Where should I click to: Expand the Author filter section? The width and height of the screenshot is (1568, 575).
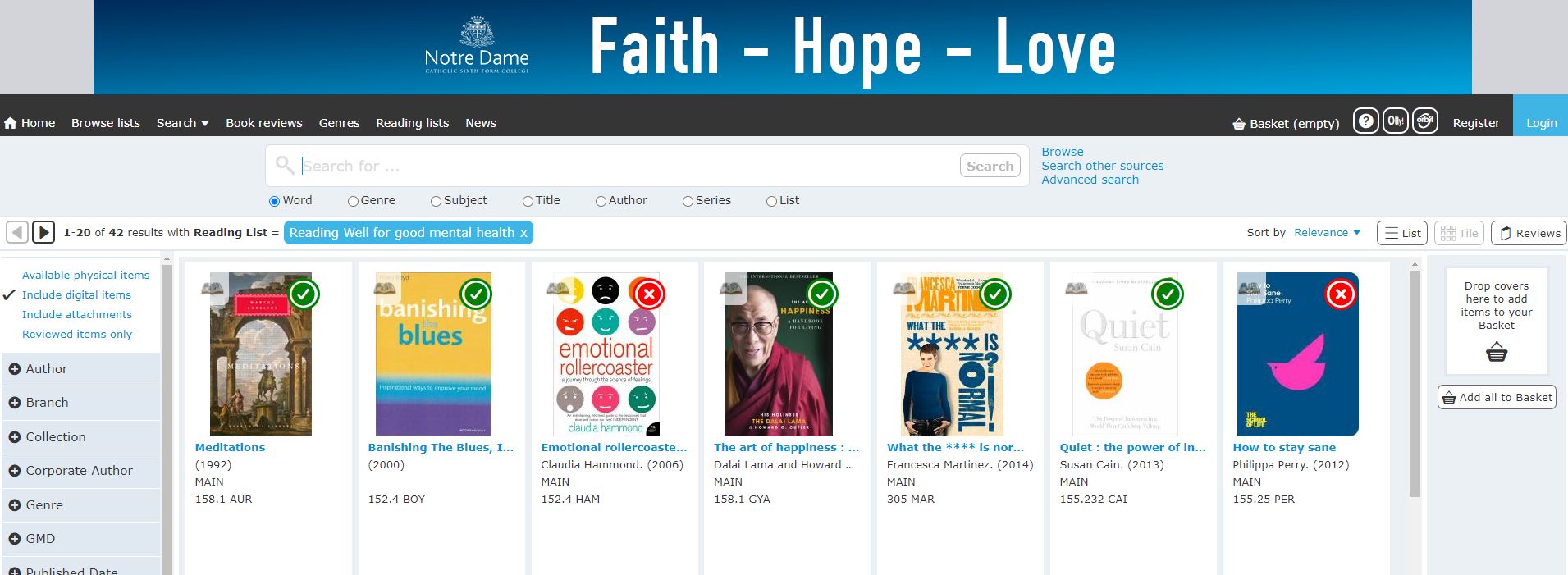tap(80, 369)
